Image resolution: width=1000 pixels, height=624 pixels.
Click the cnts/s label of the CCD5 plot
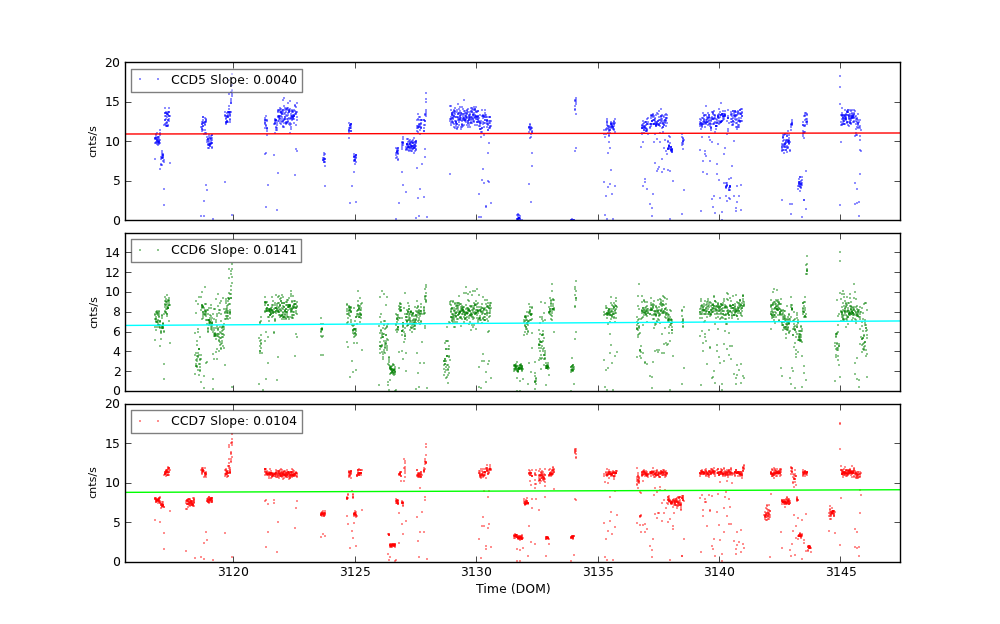93,141
